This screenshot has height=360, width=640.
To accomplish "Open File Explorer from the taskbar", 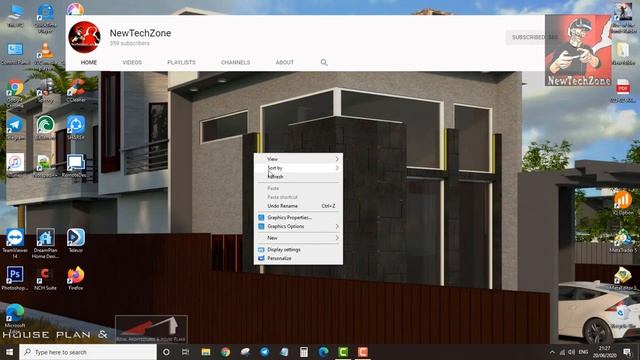I will click(x=206, y=352).
